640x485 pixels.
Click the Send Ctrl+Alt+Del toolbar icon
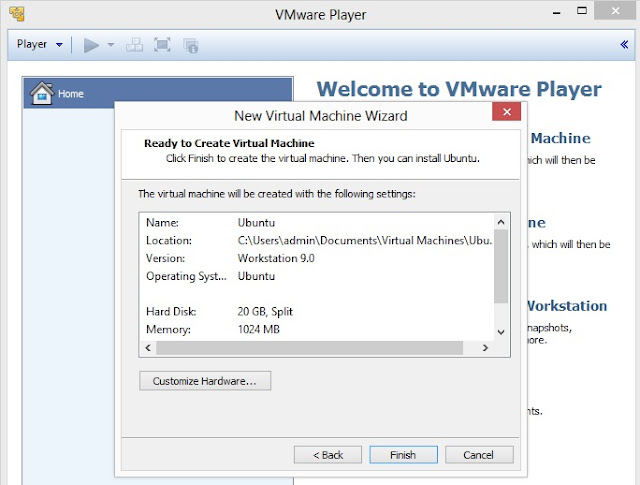134,45
